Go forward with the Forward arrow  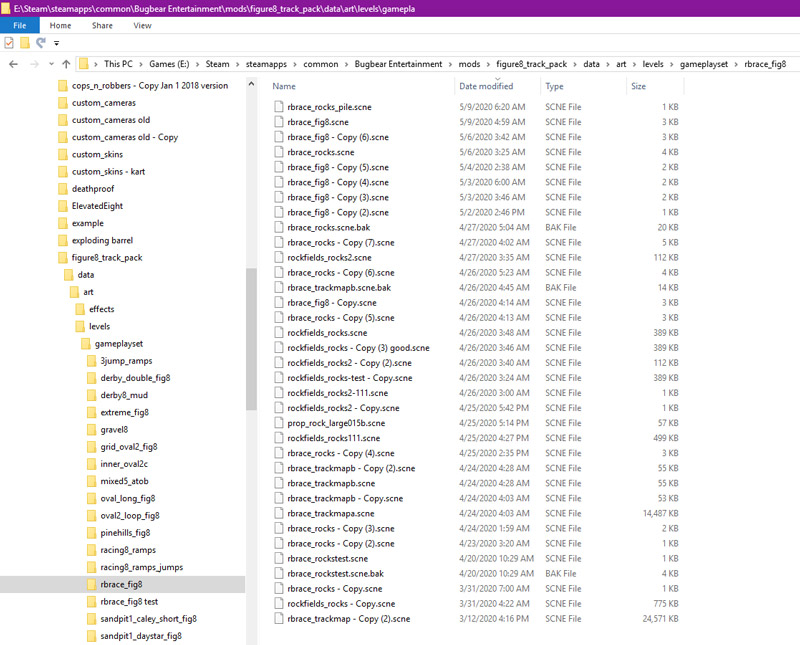34,64
